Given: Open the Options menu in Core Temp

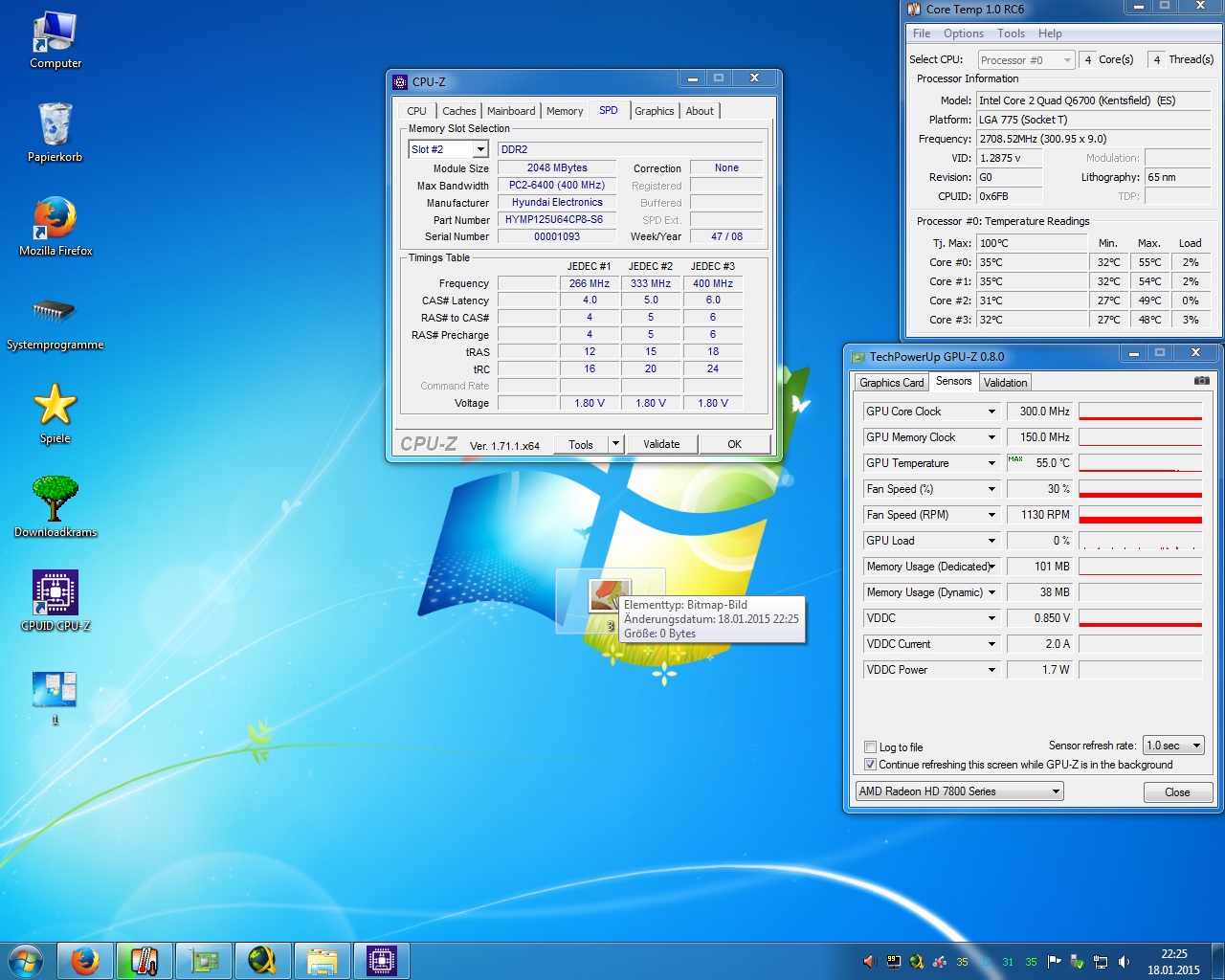Looking at the screenshot, I should click(963, 33).
